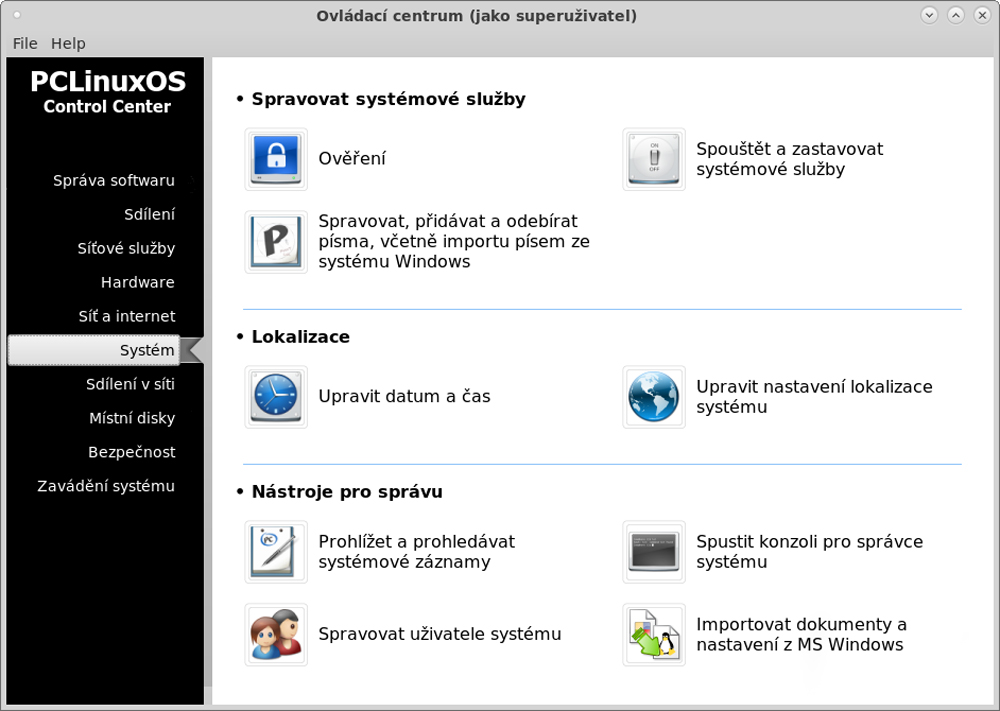Image resolution: width=1000 pixels, height=711 pixels.
Task: Click the window menu dot in titlebar
Action: click(x=17, y=15)
